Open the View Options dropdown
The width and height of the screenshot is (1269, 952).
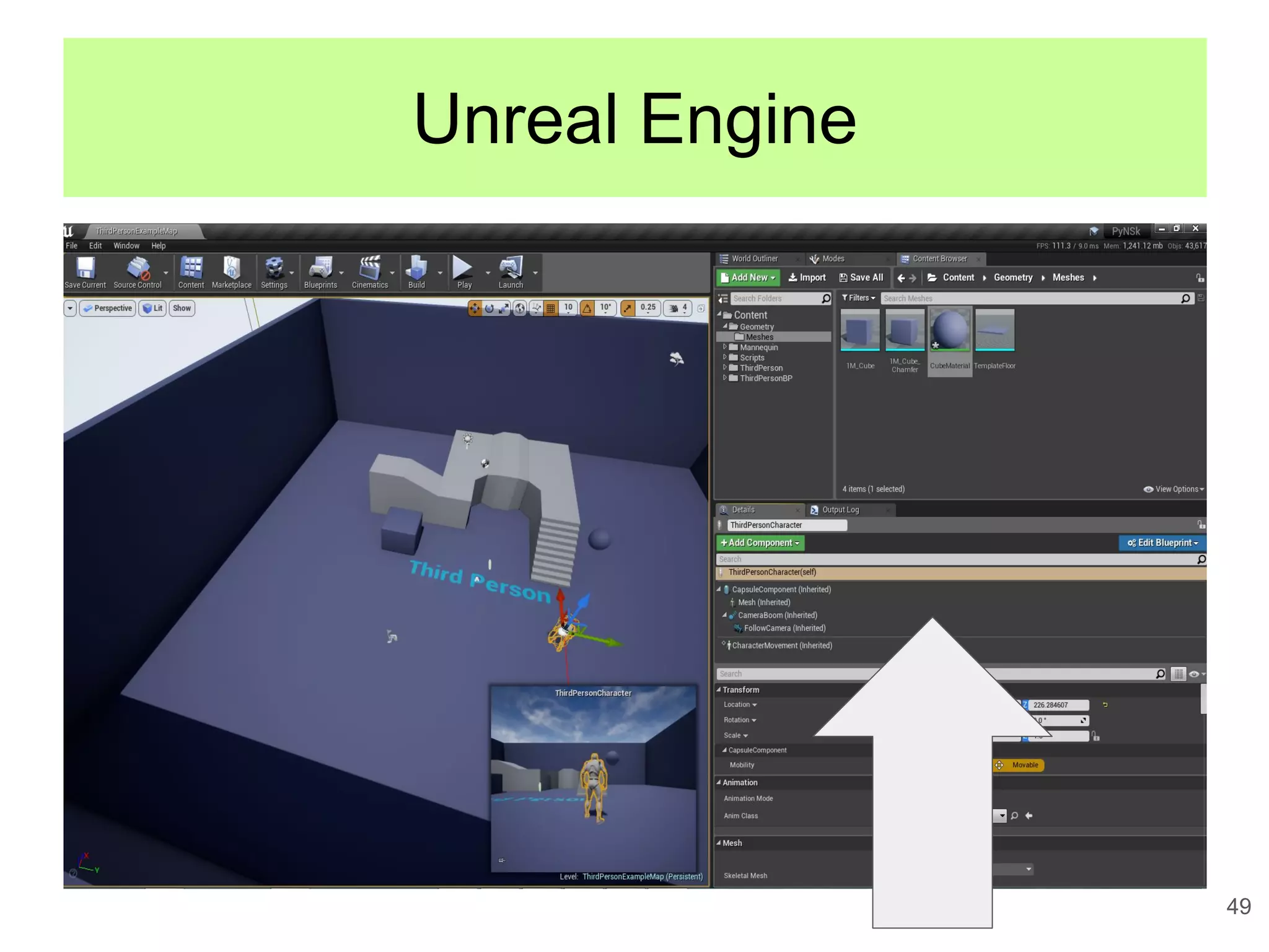point(1174,489)
